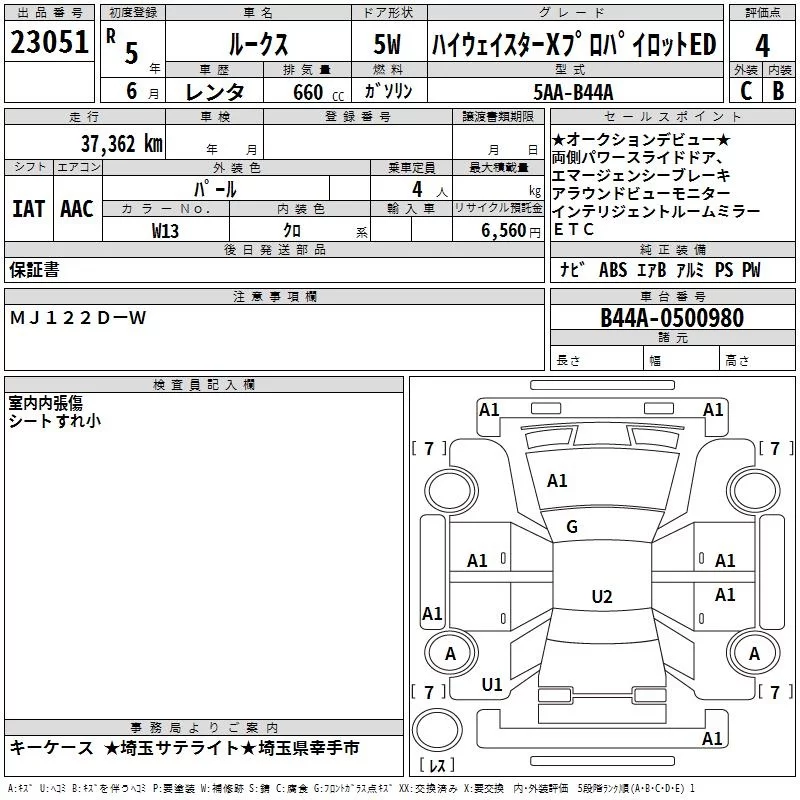Click ABS in genuine equipment
The image size is (800, 800).
tap(613, 270)
